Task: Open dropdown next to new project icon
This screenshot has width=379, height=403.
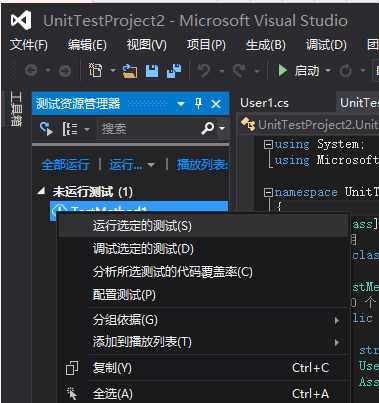Action: coord(113,71)
